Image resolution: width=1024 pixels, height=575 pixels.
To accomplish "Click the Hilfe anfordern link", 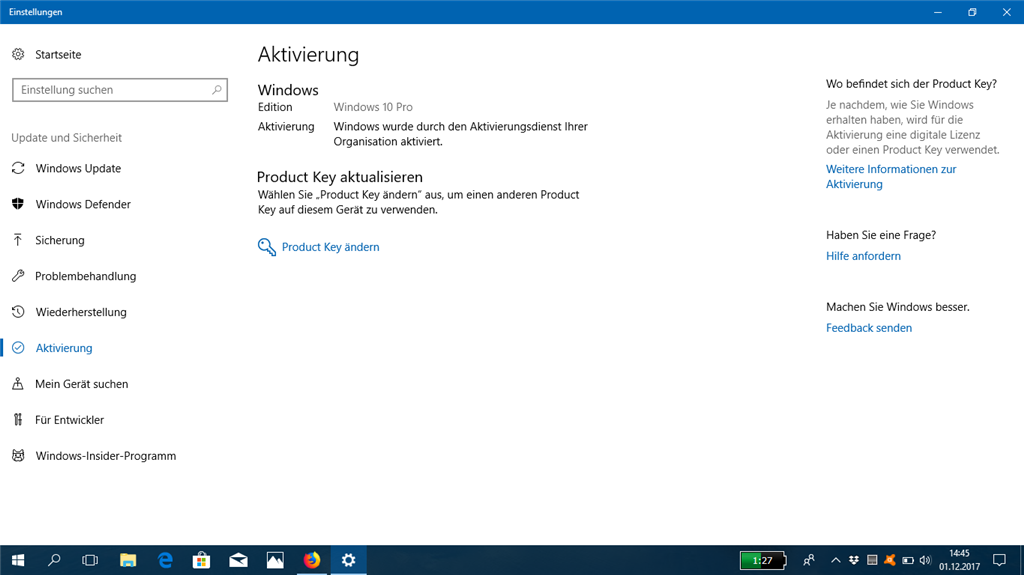I will click(x=863, y=256).
